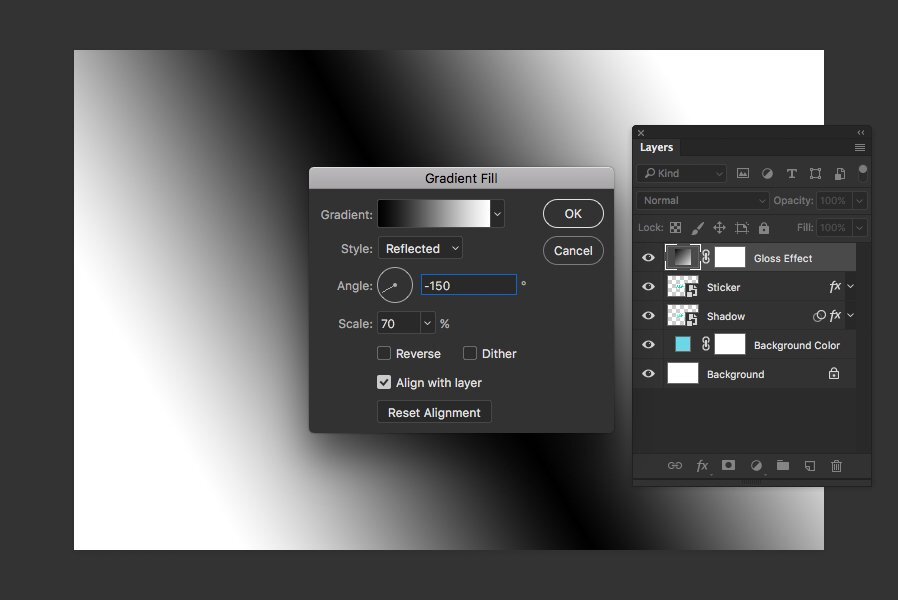898x600 pixels.
Task: Click Cancel in Gradient Fill dialog
Action: click(x=573, y=251)
